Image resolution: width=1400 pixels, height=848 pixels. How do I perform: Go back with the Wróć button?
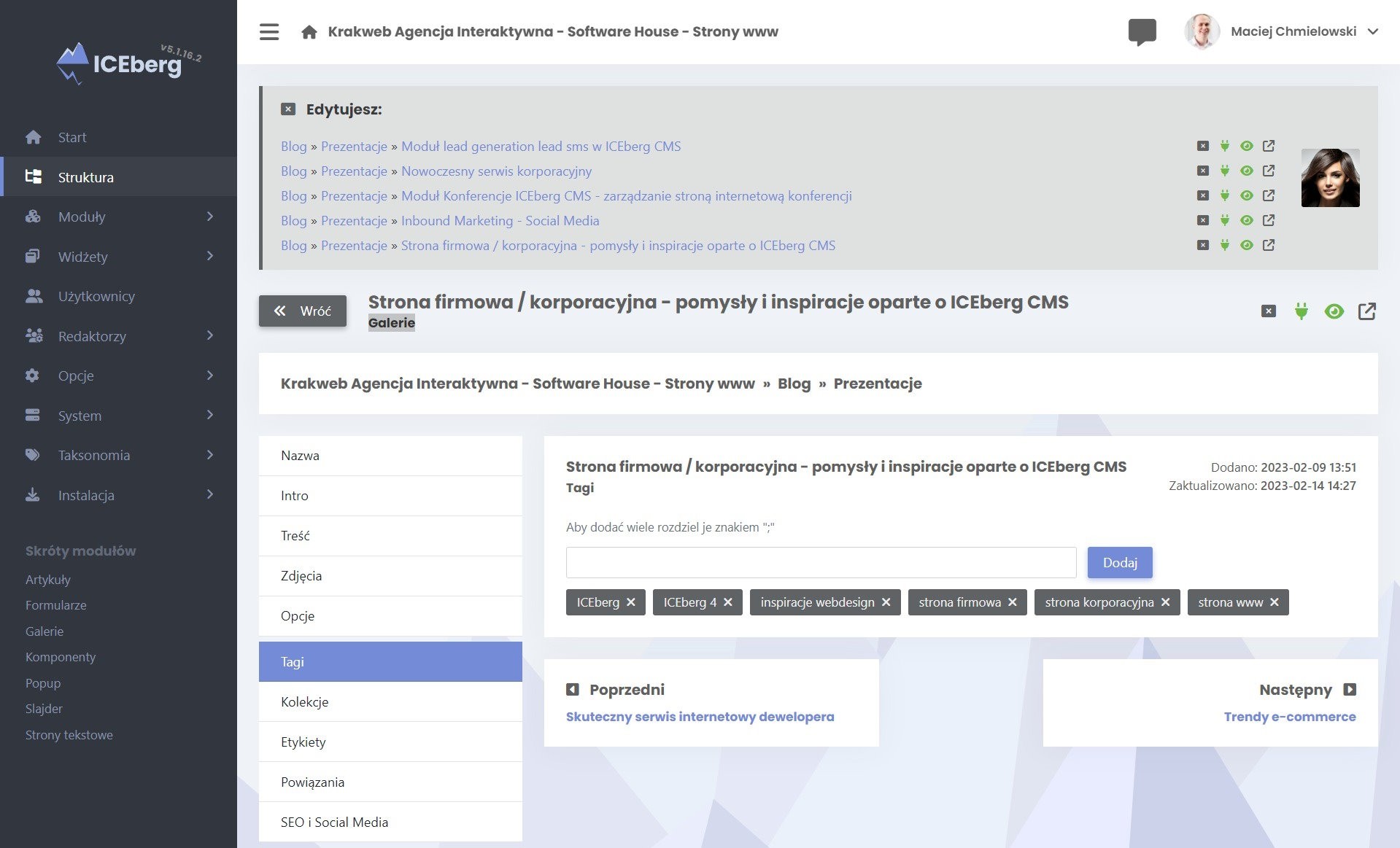303,311
